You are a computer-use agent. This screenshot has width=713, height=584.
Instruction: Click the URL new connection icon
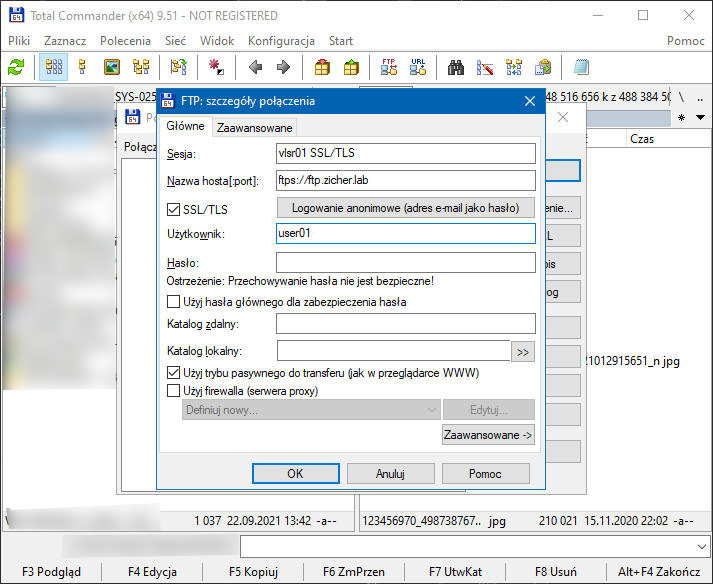point(418,67)
